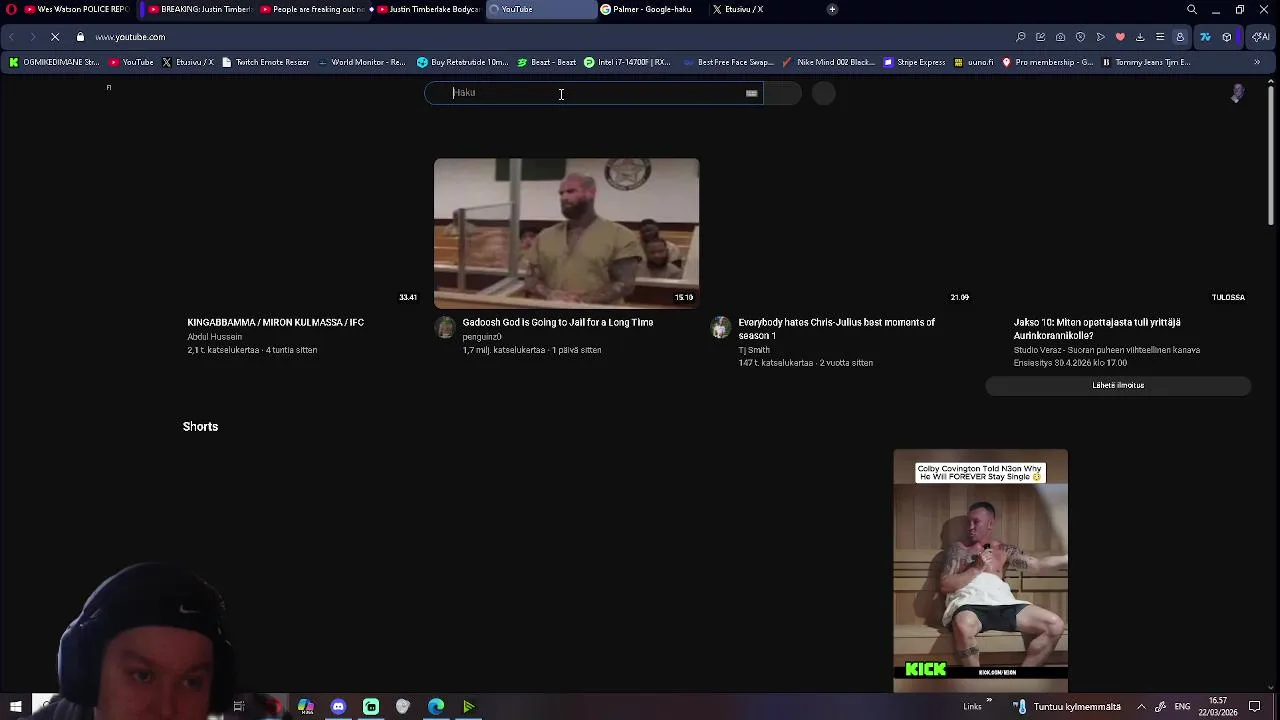Switch to Wes Watson POLICE REPORT tab

point(77,9)
